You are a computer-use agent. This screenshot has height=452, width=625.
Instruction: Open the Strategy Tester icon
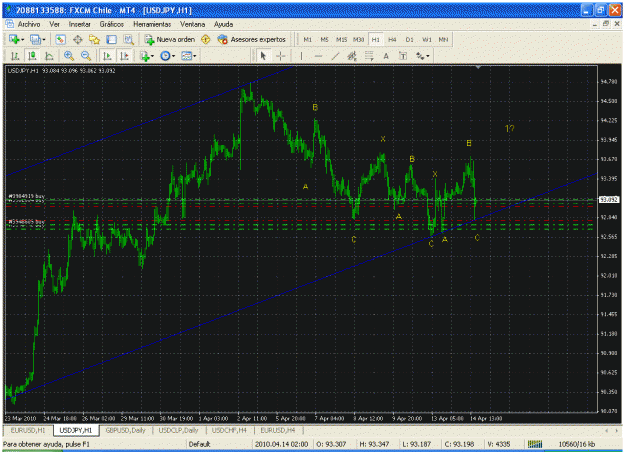128,39
